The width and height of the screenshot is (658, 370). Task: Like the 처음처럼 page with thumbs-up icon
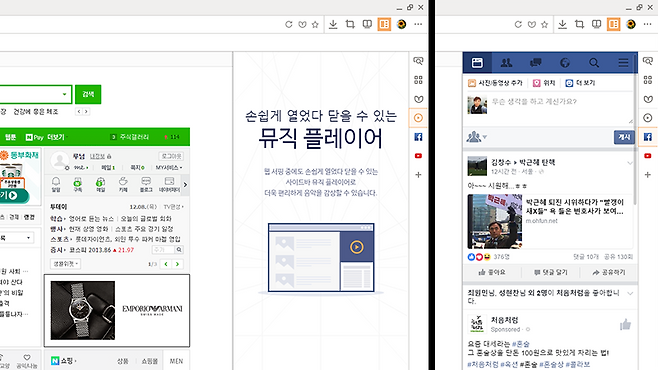point(625,324)
